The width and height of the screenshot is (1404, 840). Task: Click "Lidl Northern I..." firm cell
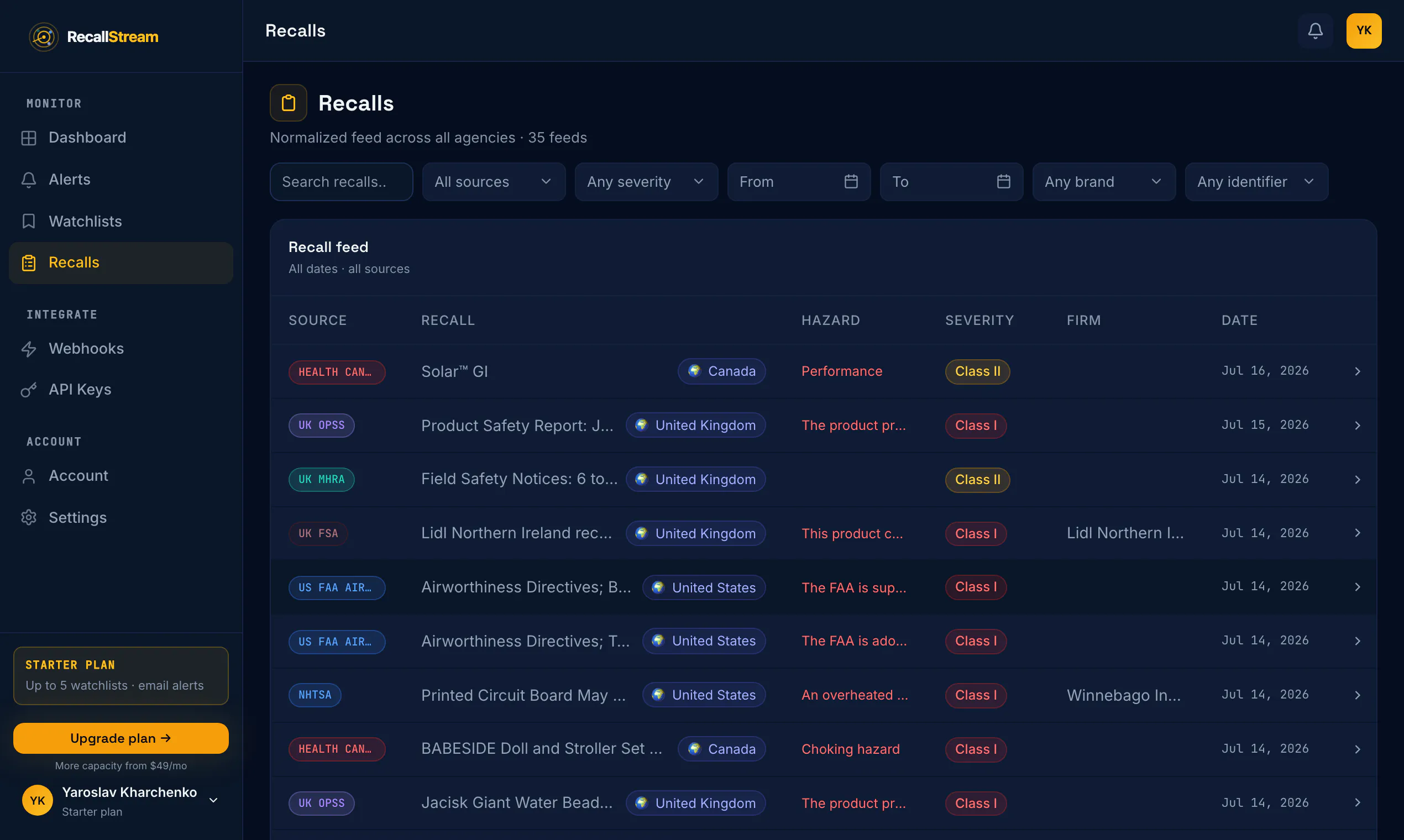(x=1125, y=533)
